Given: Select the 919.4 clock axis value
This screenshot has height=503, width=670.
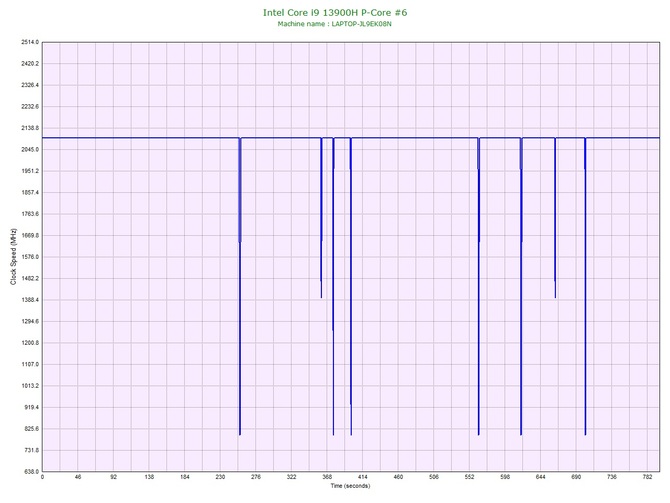Looking at the screenshot, I should click(31, 407).
